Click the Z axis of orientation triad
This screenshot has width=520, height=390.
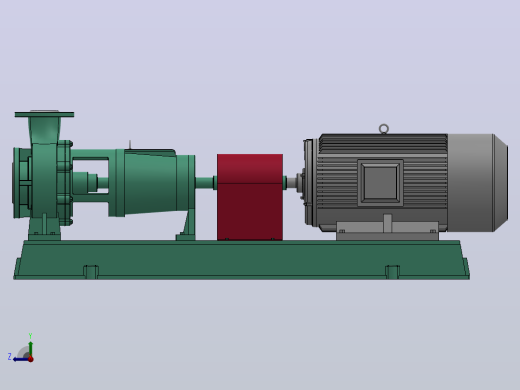[x=21, y=359]
